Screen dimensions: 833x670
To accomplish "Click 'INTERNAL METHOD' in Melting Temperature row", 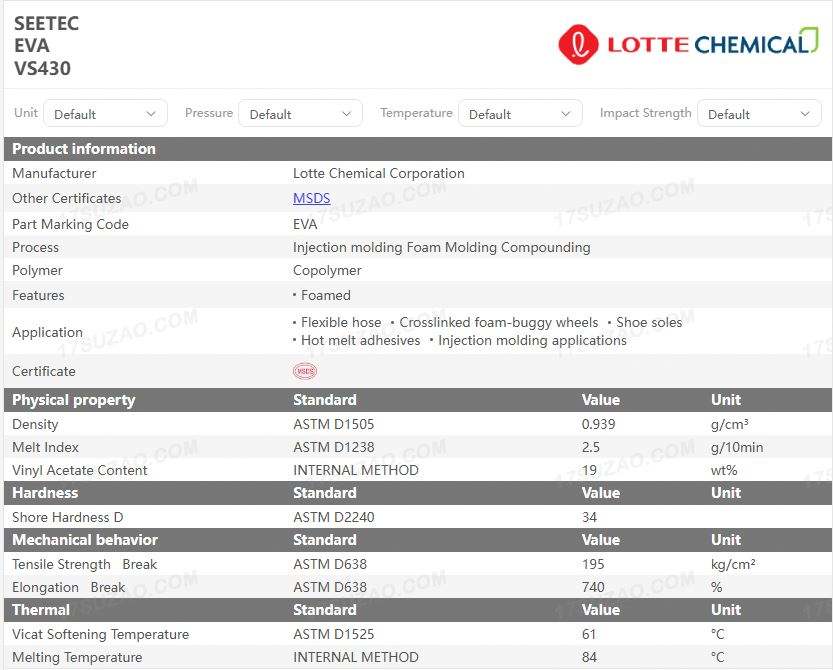I will pos(355,658).
